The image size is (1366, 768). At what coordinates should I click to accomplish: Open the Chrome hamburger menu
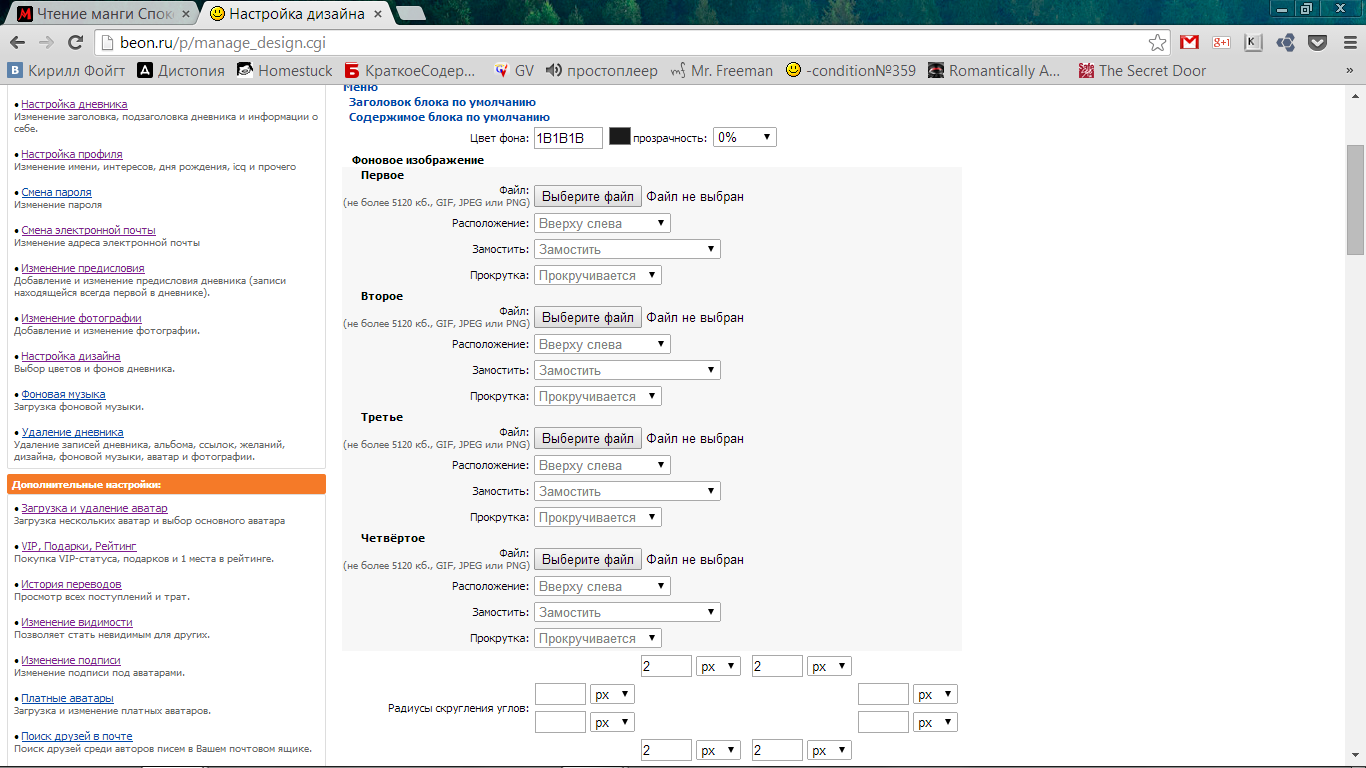coord(1349,42)
